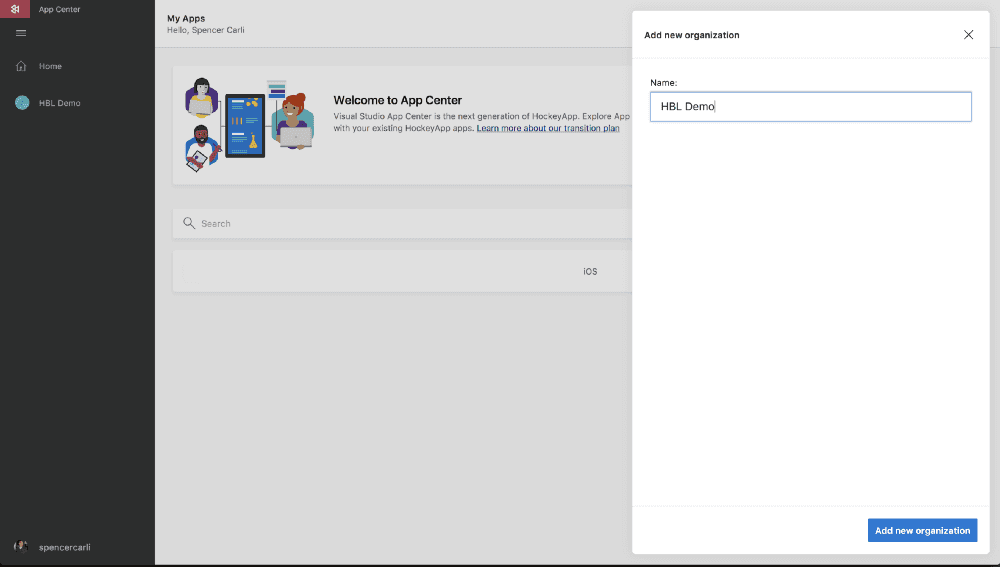Click the spencercarli profile avatar
1000x567 pixels.
pyautogui.click(x=21, y=547)
